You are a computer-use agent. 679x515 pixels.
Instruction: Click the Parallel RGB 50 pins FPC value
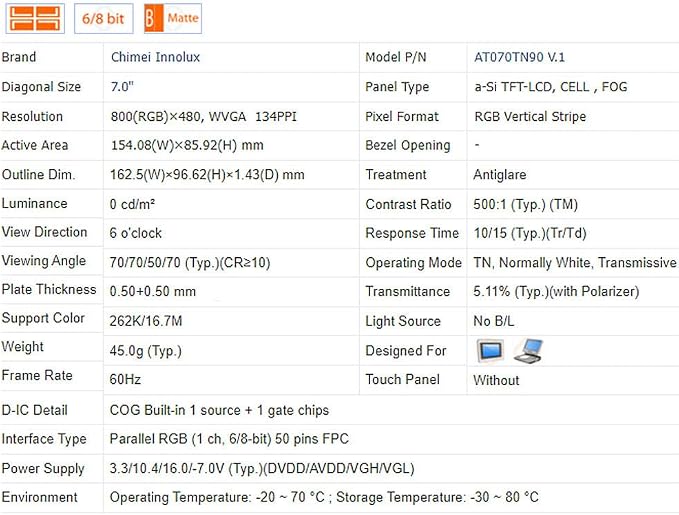pyautogui.click(x=229, y=439)
